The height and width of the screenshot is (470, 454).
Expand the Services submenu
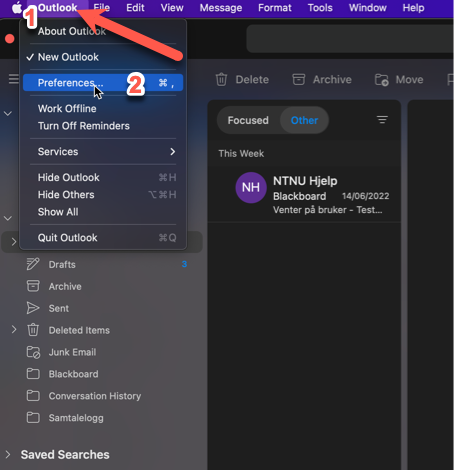[103, 152]
